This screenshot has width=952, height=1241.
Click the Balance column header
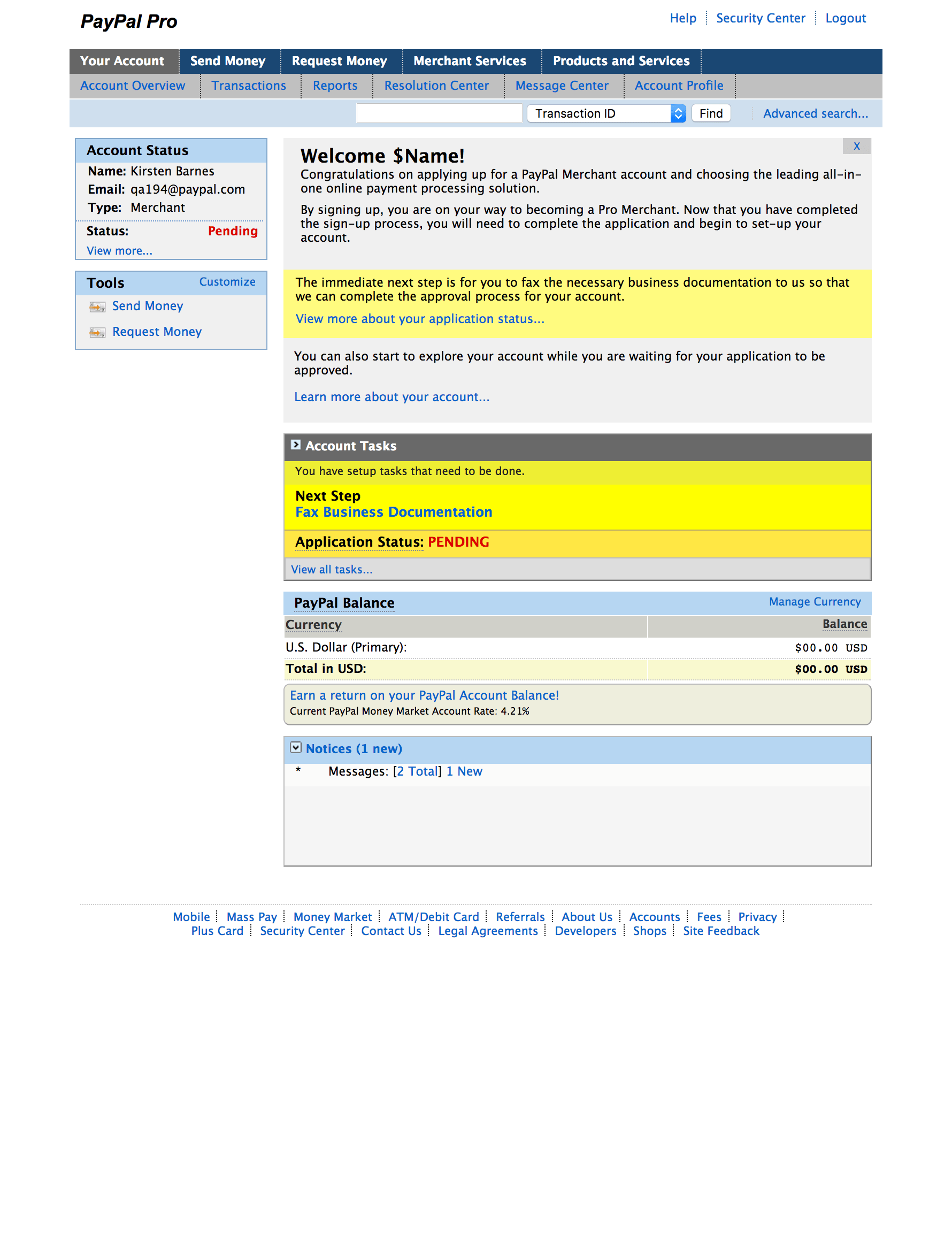pyautogui.click(x=844, y=624)
